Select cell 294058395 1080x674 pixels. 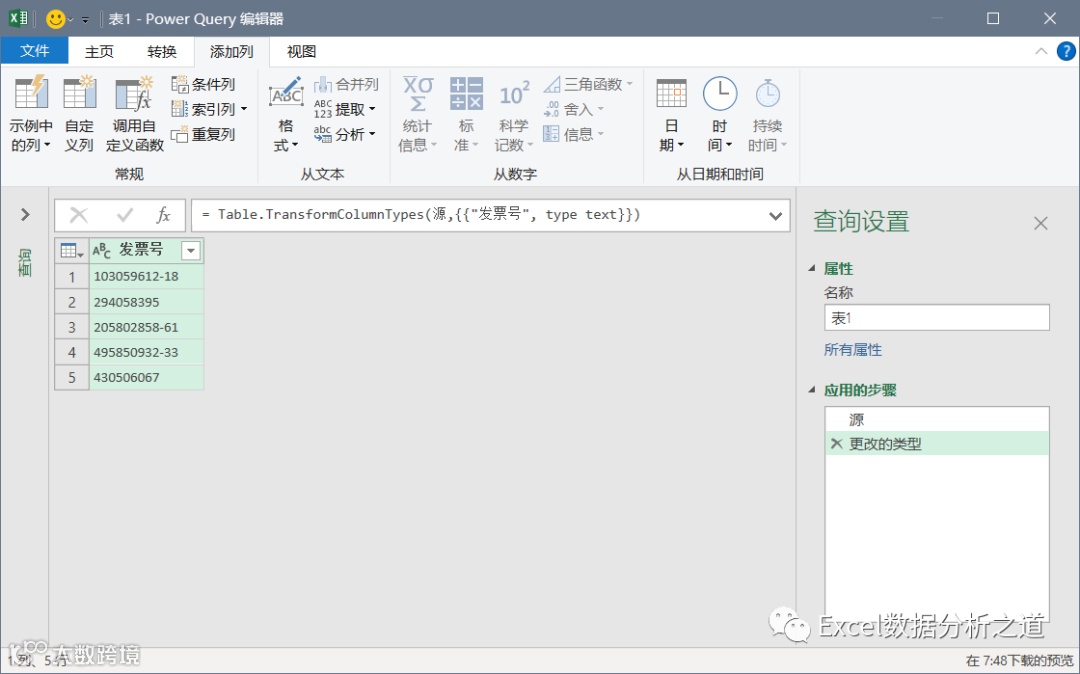pyautogui.click(x=147, y=302)
